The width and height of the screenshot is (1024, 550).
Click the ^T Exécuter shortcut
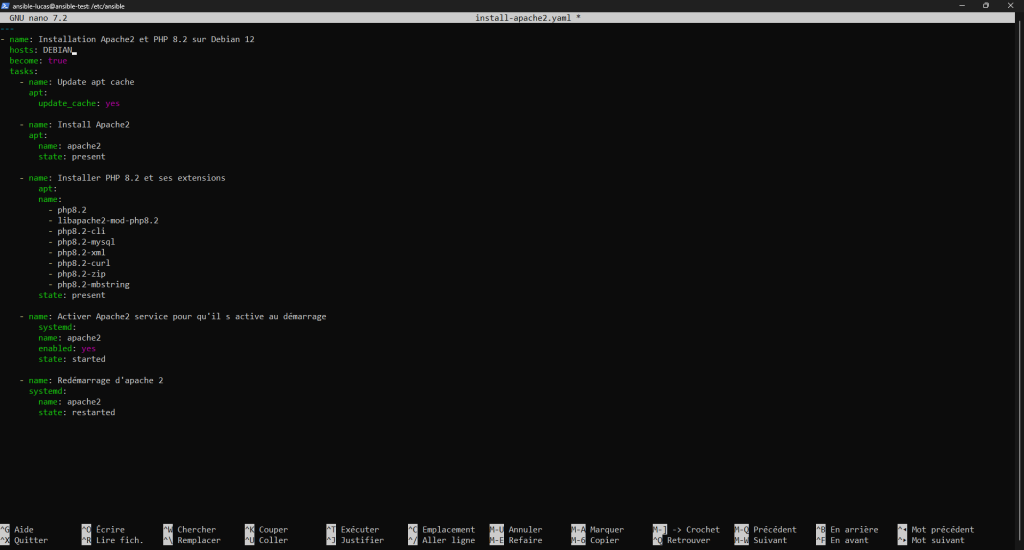pyautogui.click(x=353, y=530)
